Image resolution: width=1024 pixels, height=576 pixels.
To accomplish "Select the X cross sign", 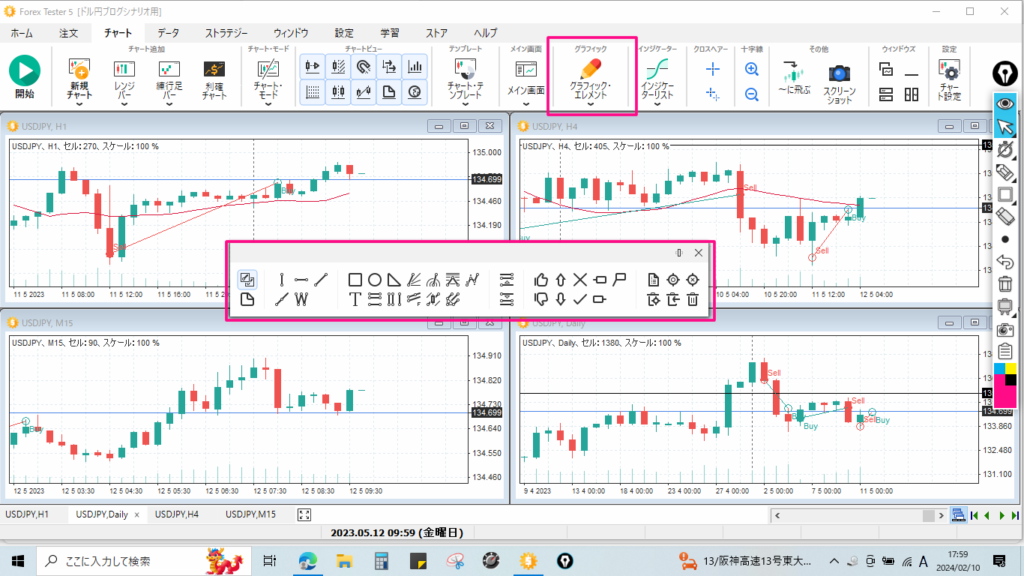I will (580, 280).
